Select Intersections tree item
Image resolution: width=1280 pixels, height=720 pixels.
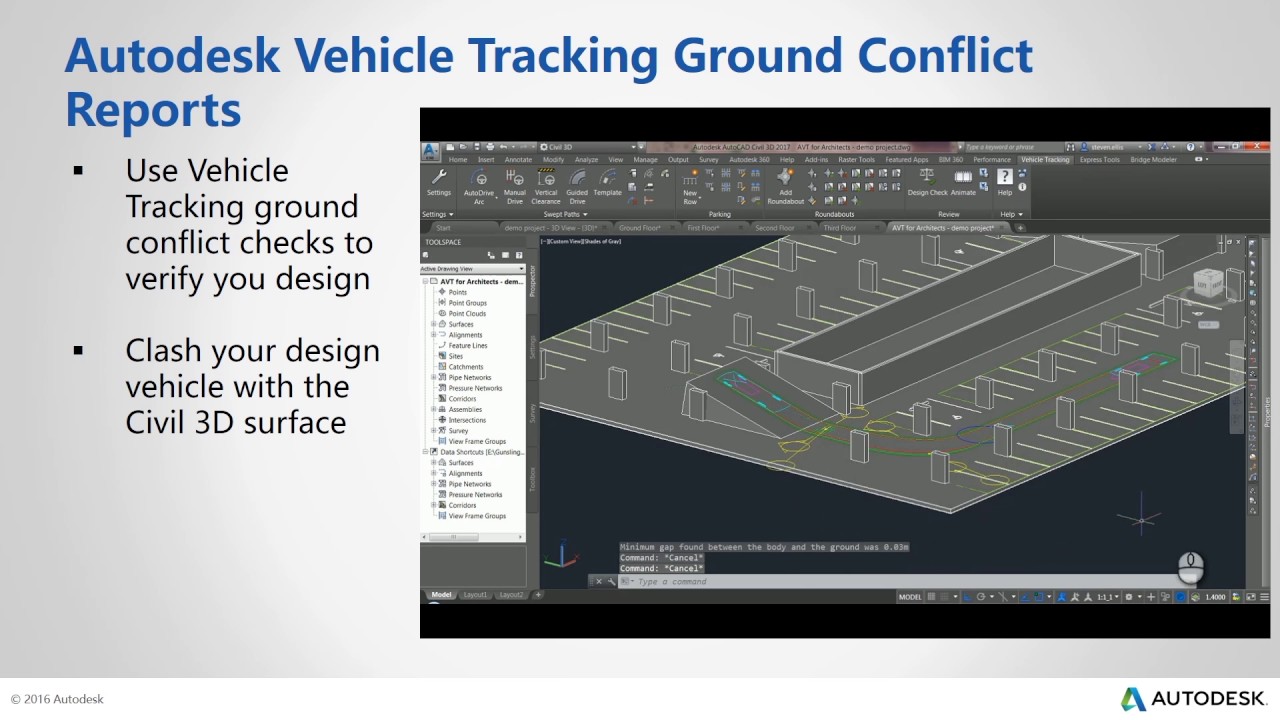click(x=467, y=420)
